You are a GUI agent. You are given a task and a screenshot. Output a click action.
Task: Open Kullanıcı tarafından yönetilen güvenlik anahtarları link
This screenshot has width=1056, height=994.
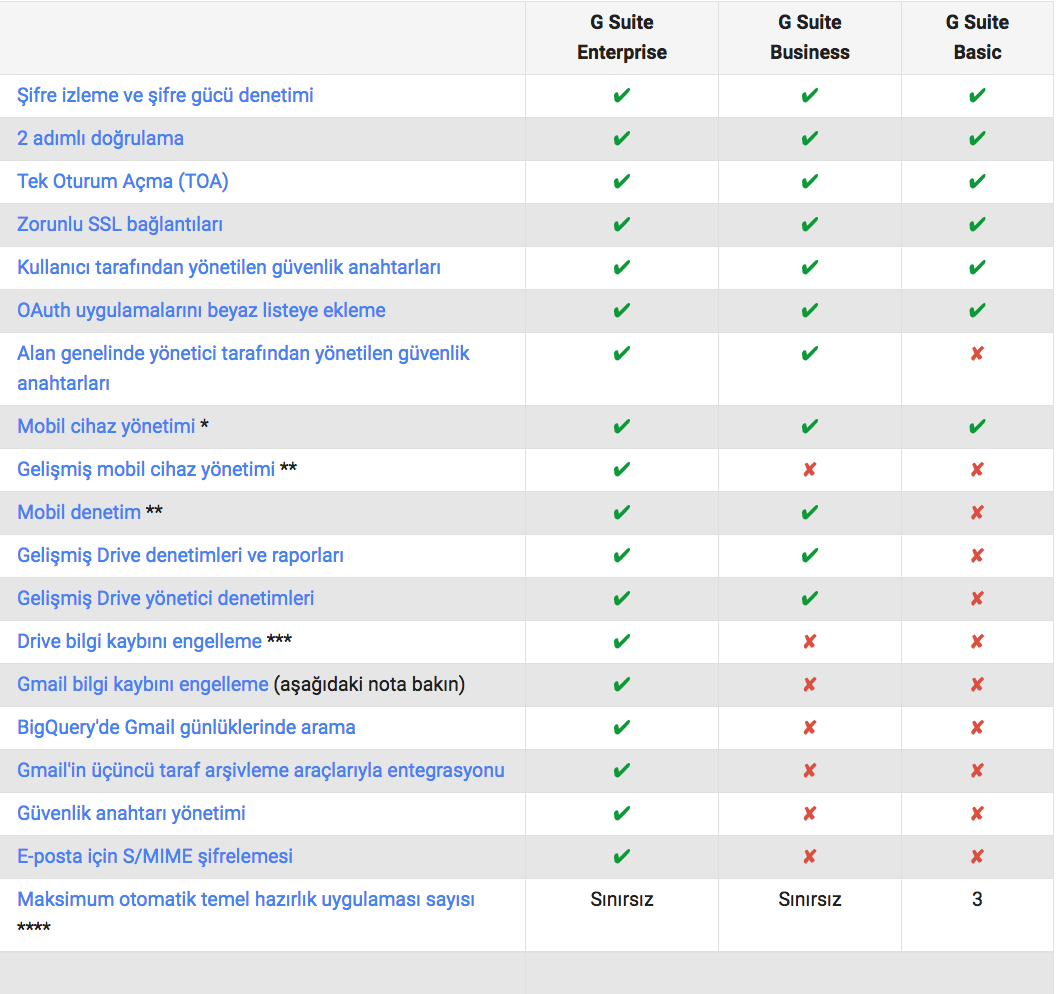click(x=229, y=268)
